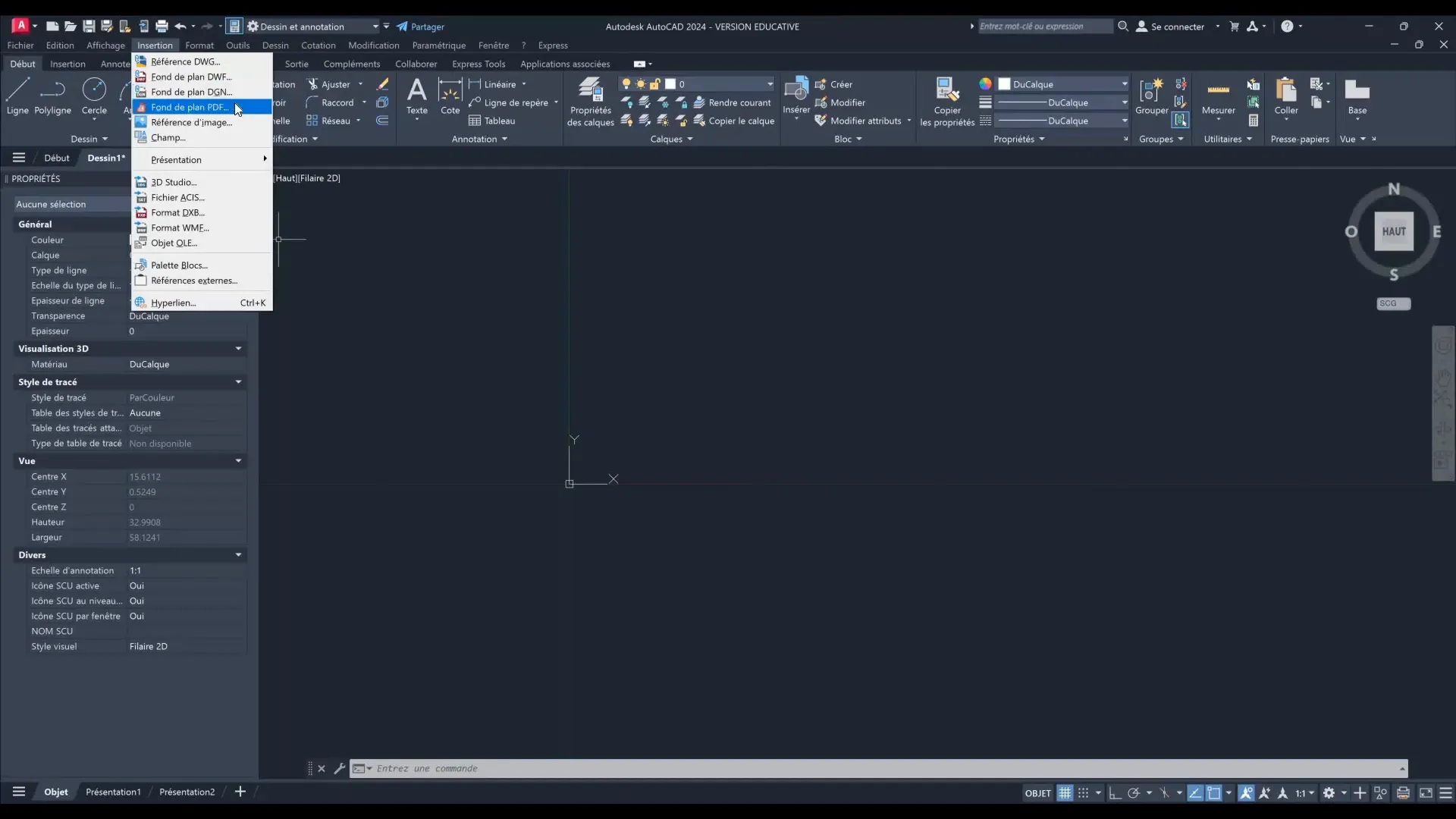This screenshot has height=819, width=1456.
Task: Toggle ortho mode in status bar
Action: point(1115,793)
